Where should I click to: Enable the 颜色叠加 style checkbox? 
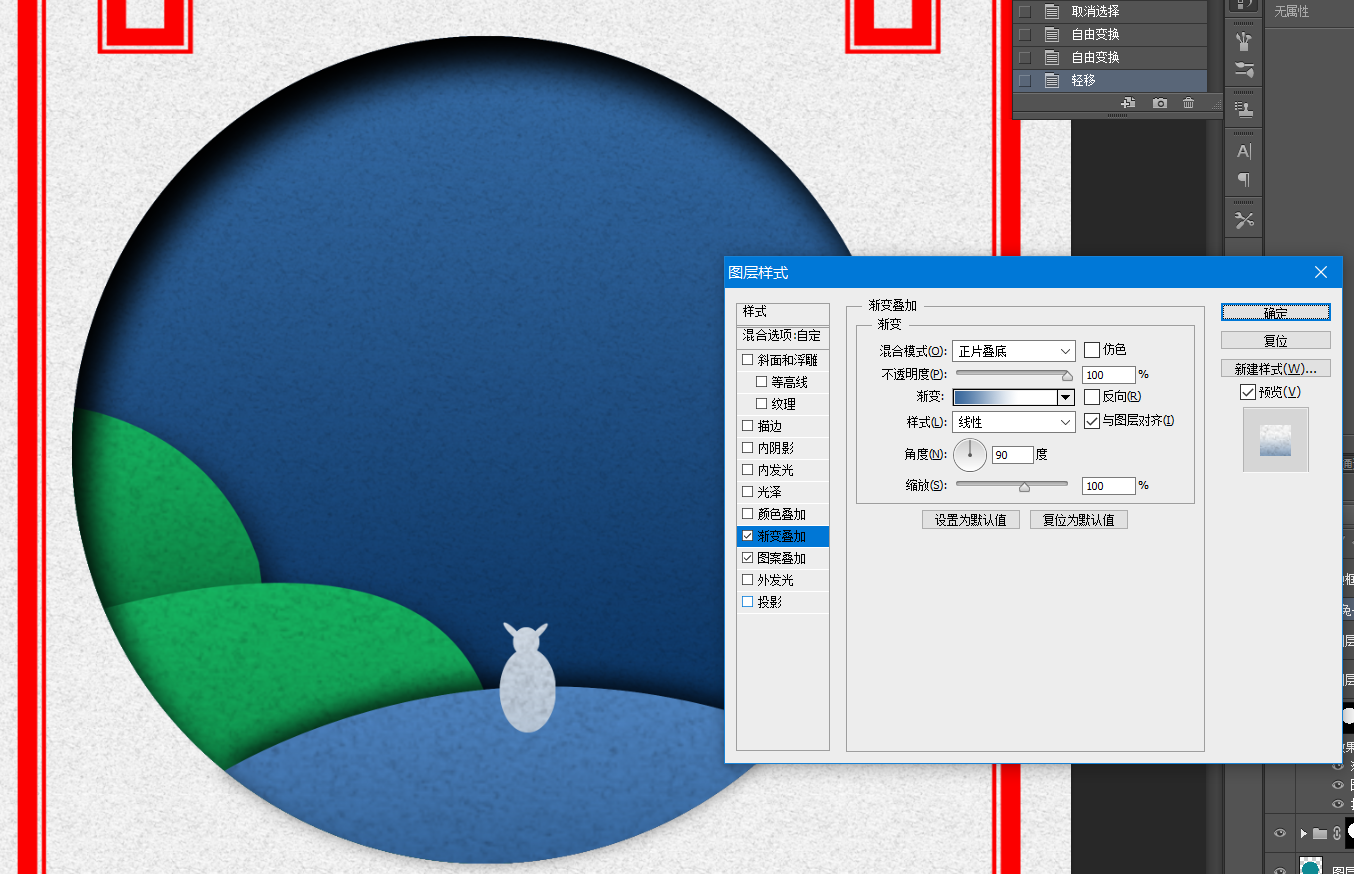click(x=748, y=514)
